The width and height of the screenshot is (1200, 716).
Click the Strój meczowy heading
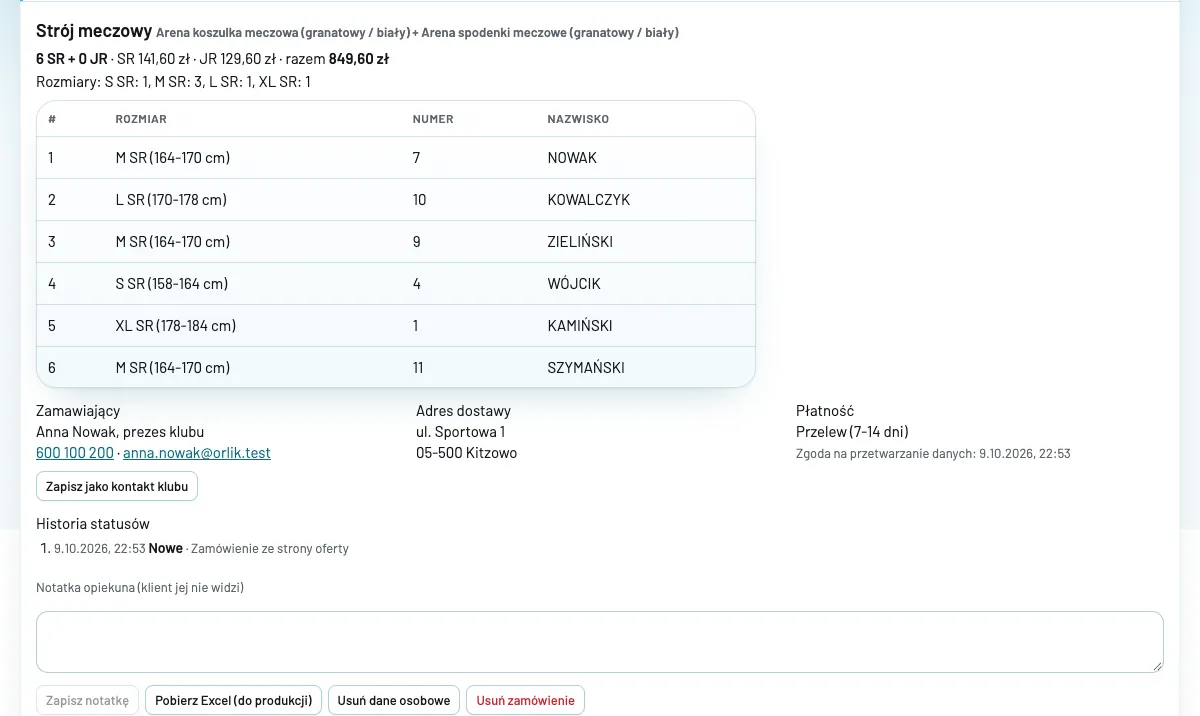click(x=94, y=32)
